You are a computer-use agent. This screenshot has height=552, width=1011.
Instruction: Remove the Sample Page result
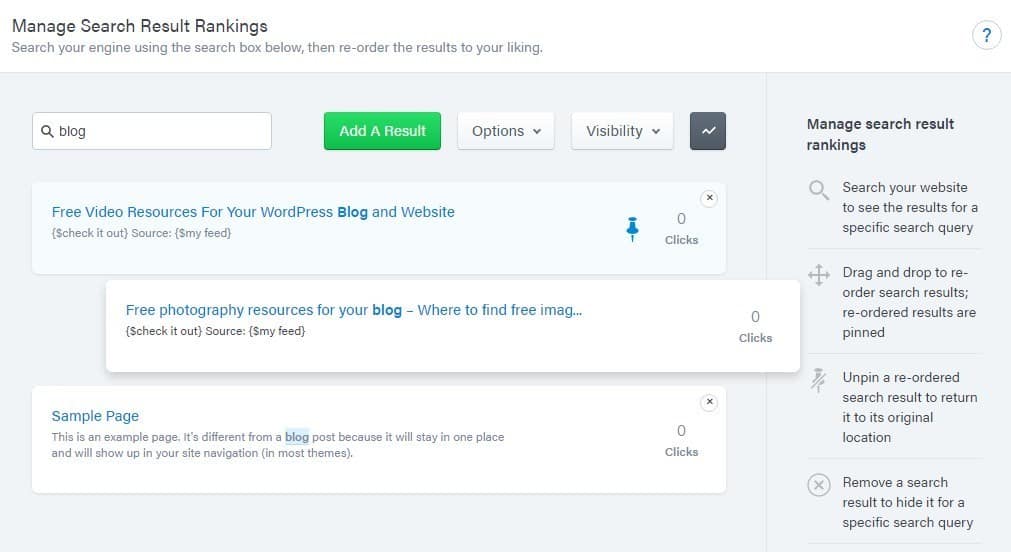pyautogui.click(x=709, y=402)
